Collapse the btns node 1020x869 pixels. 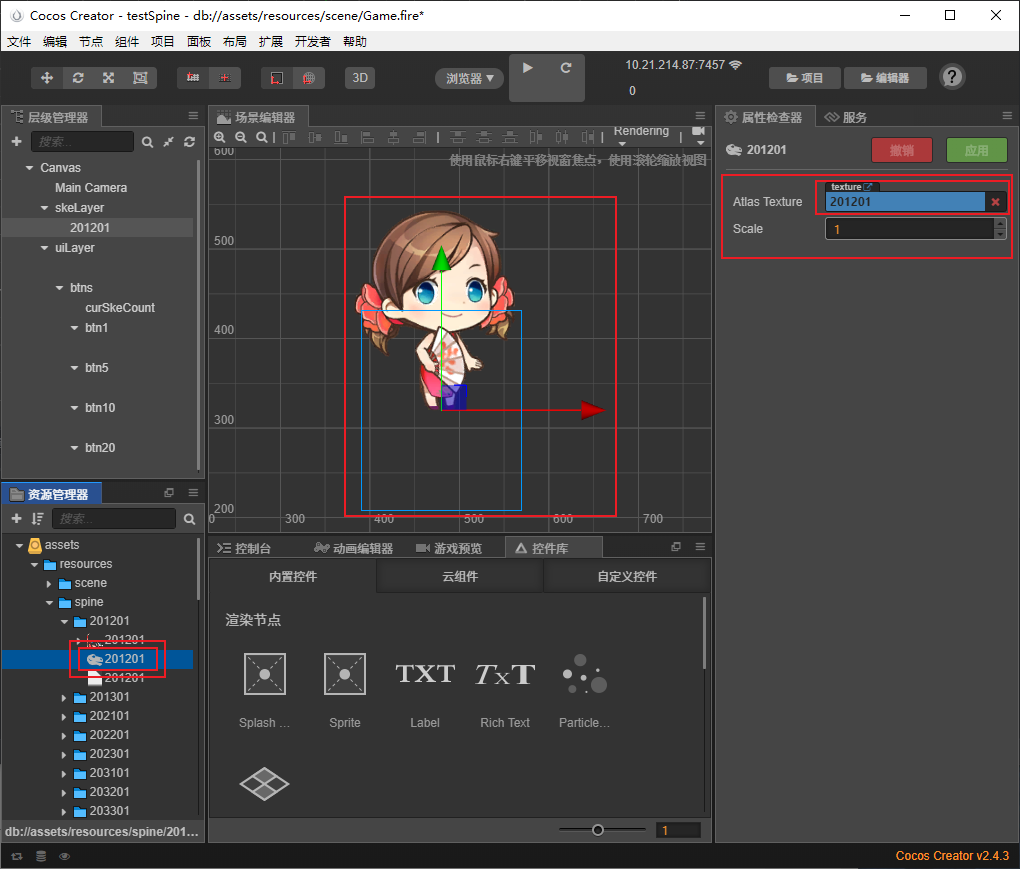pos(59,287)
